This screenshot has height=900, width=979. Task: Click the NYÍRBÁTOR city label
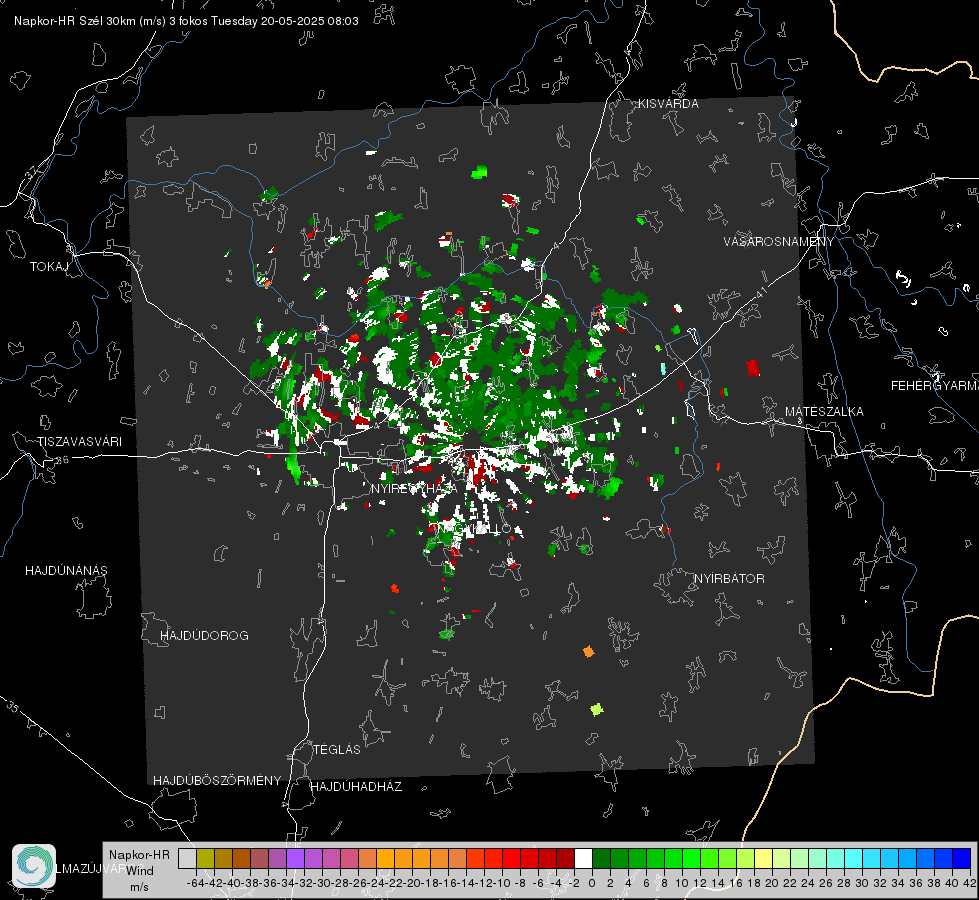tap(729, 579)
